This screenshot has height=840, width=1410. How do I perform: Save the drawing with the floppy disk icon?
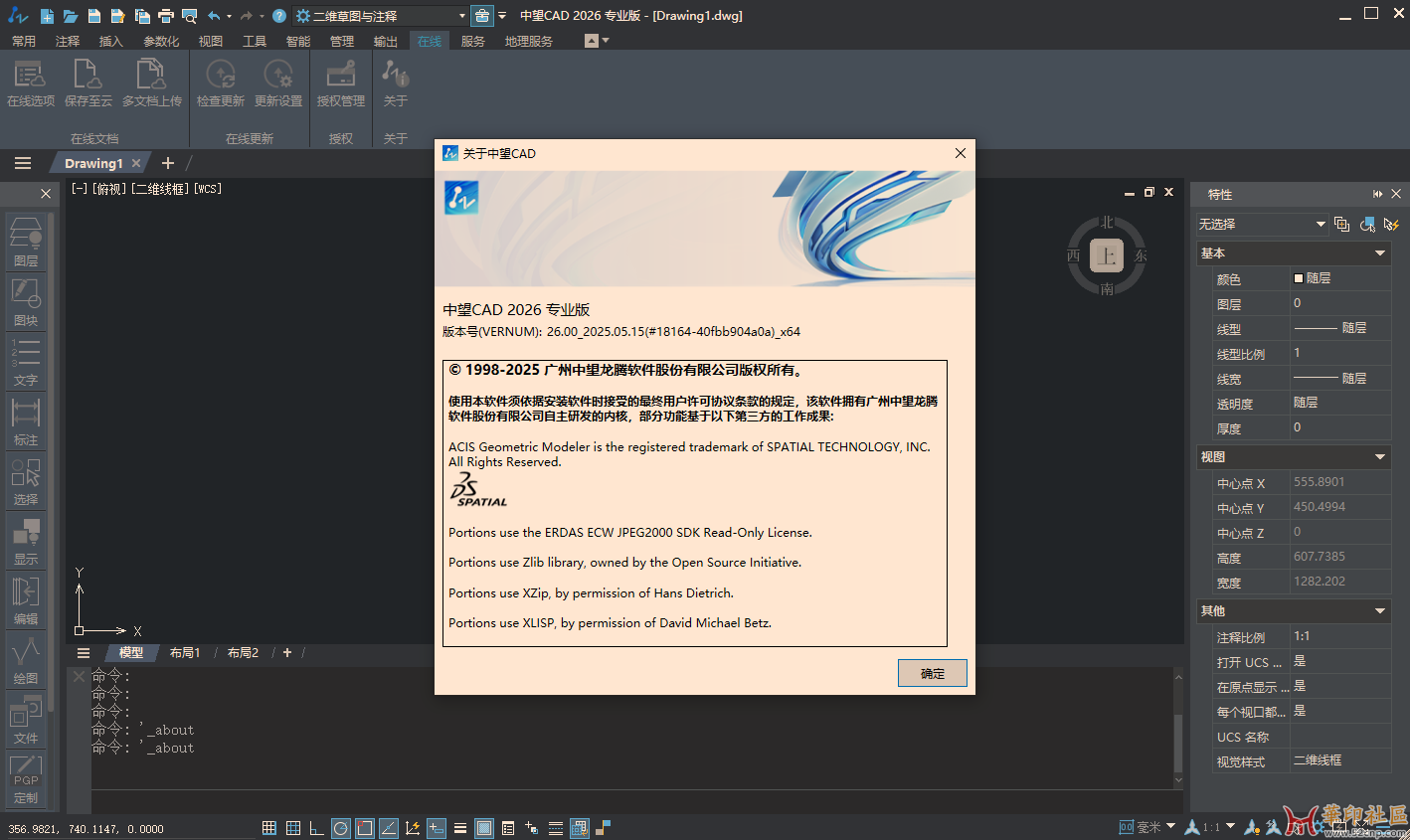point(93,16)
